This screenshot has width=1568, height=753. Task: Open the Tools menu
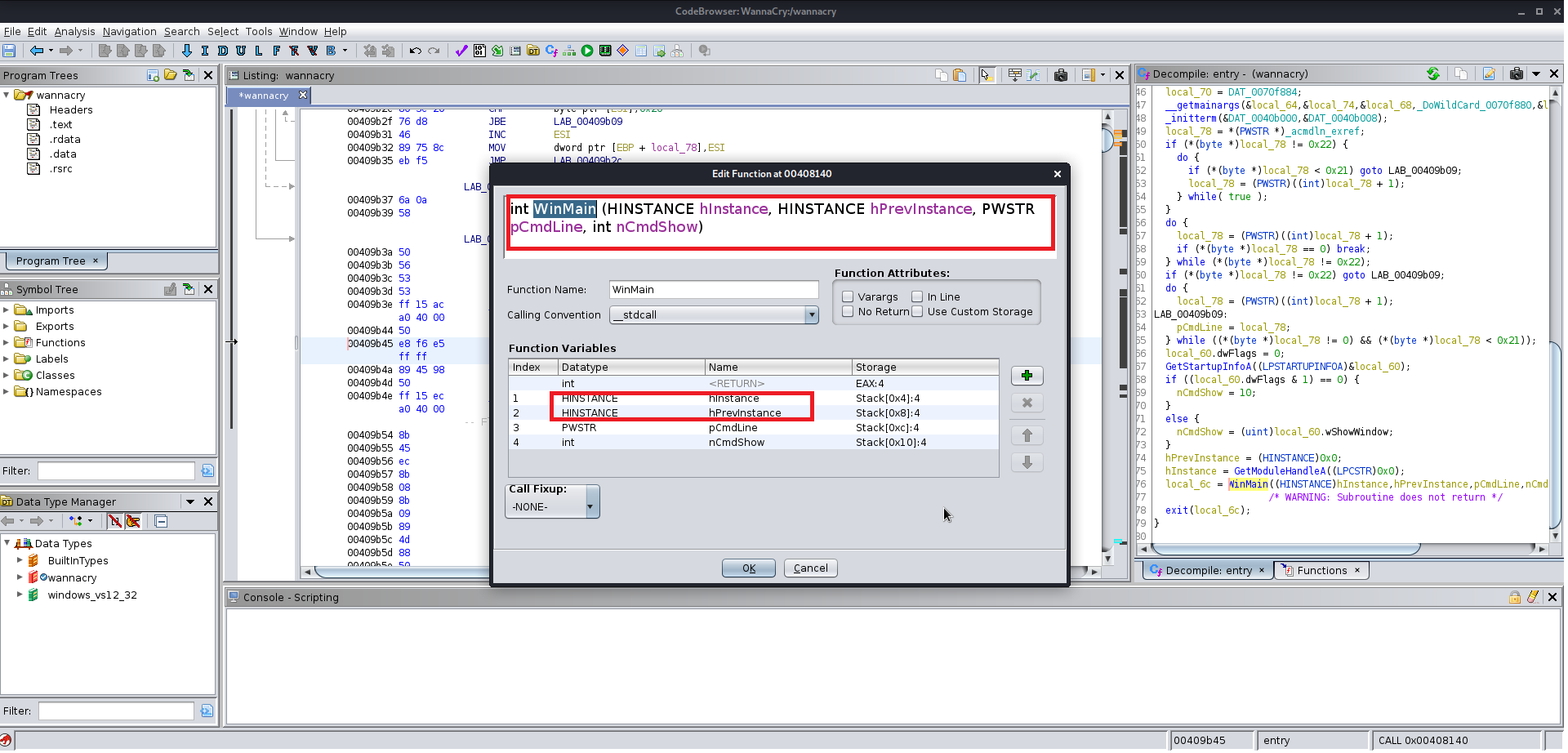(x=259, y=31)
